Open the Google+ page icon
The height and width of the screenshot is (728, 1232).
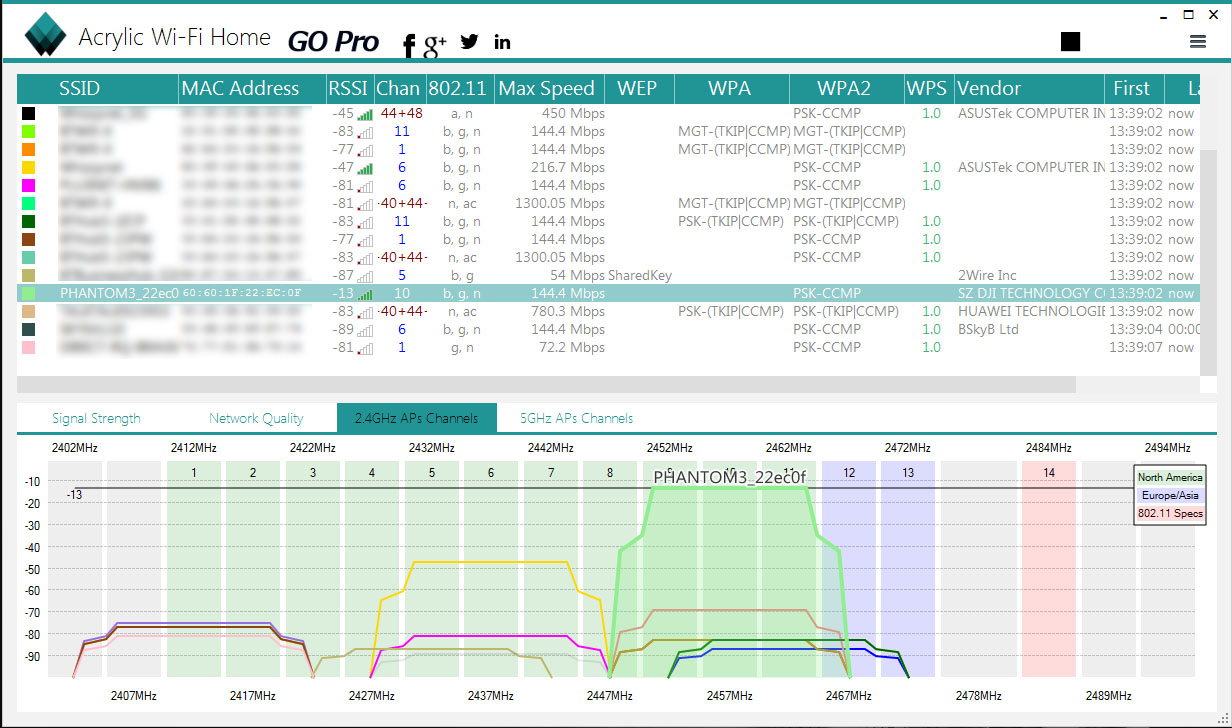[x=435, y=44]
